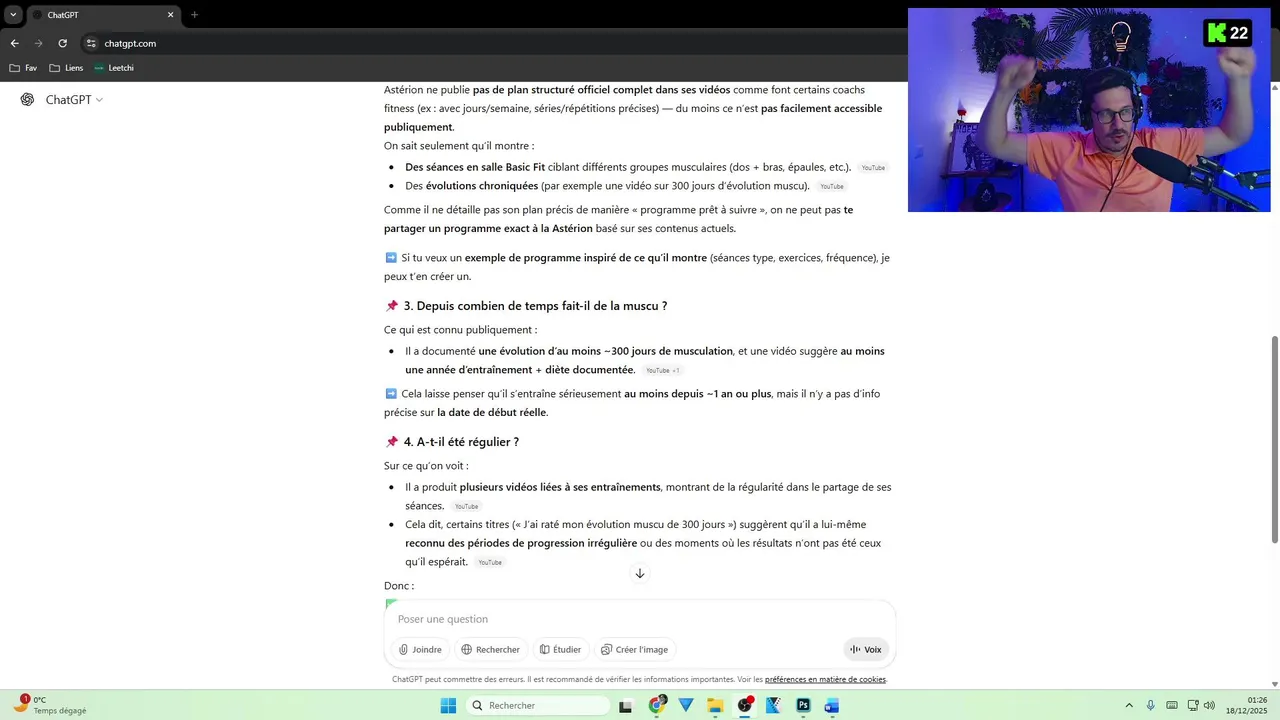Screen dimensions: 1280x720
Task: Click the network tray icon
Action: (1192, 706)
